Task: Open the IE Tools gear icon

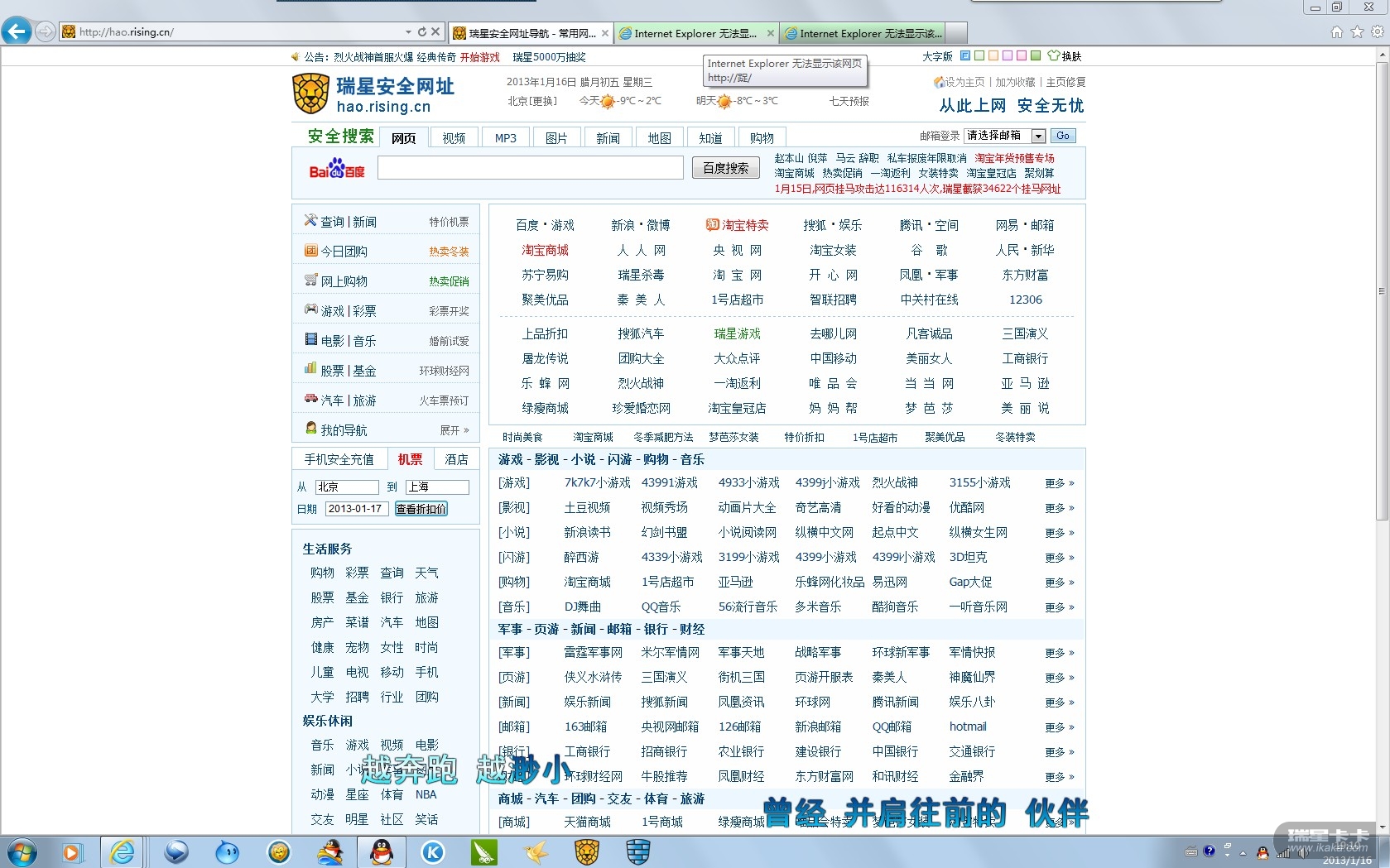Action: [x=1378, y=32]
